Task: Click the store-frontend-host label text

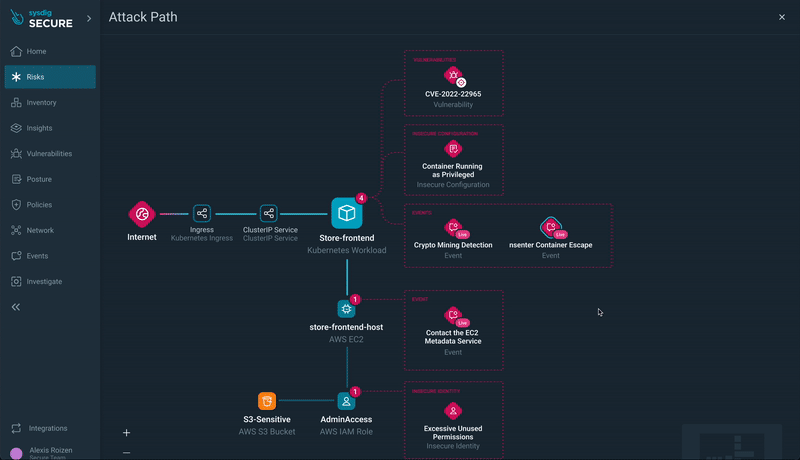Action: [x=346, y=327]
